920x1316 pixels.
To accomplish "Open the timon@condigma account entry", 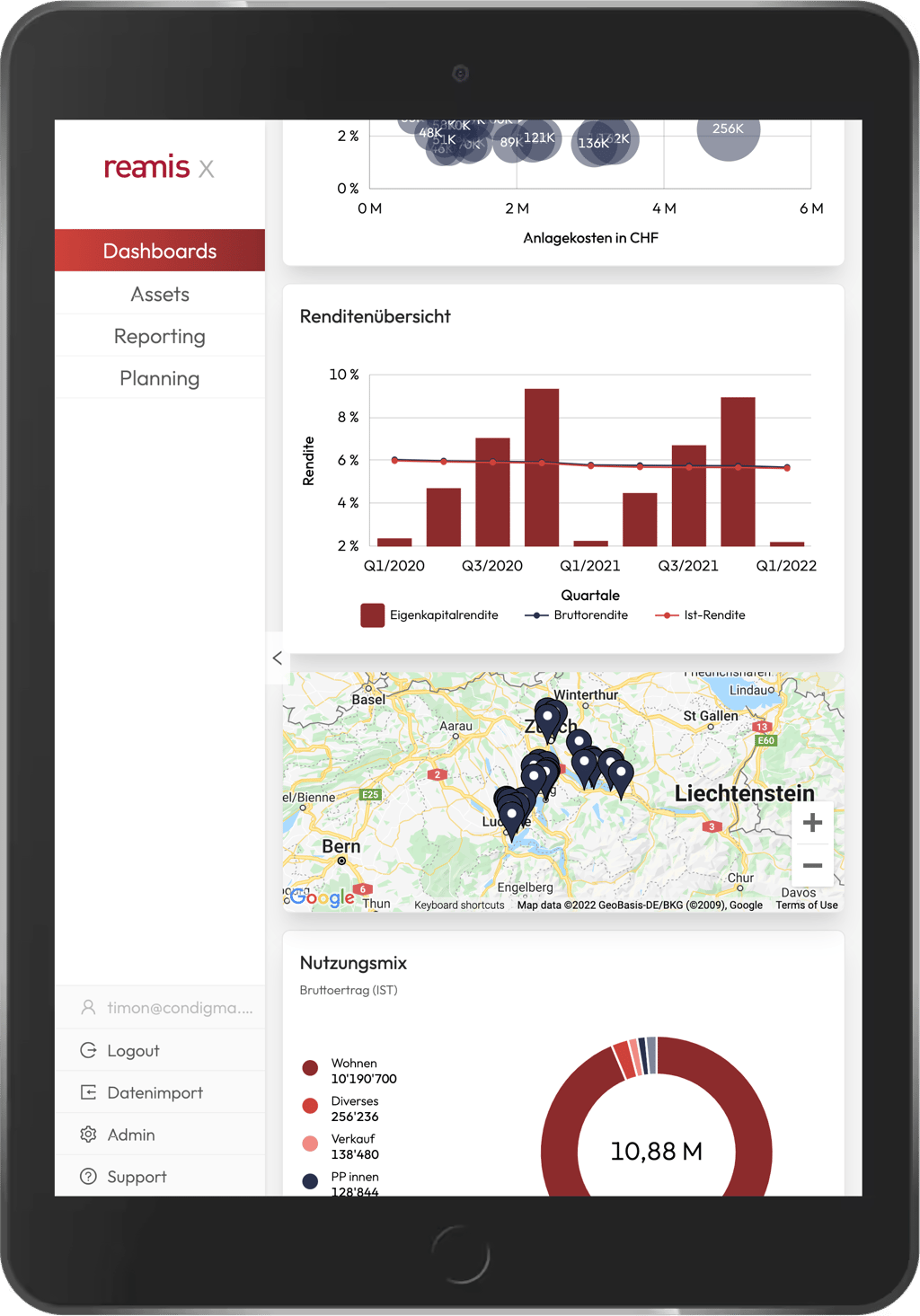I will 160,1007.
